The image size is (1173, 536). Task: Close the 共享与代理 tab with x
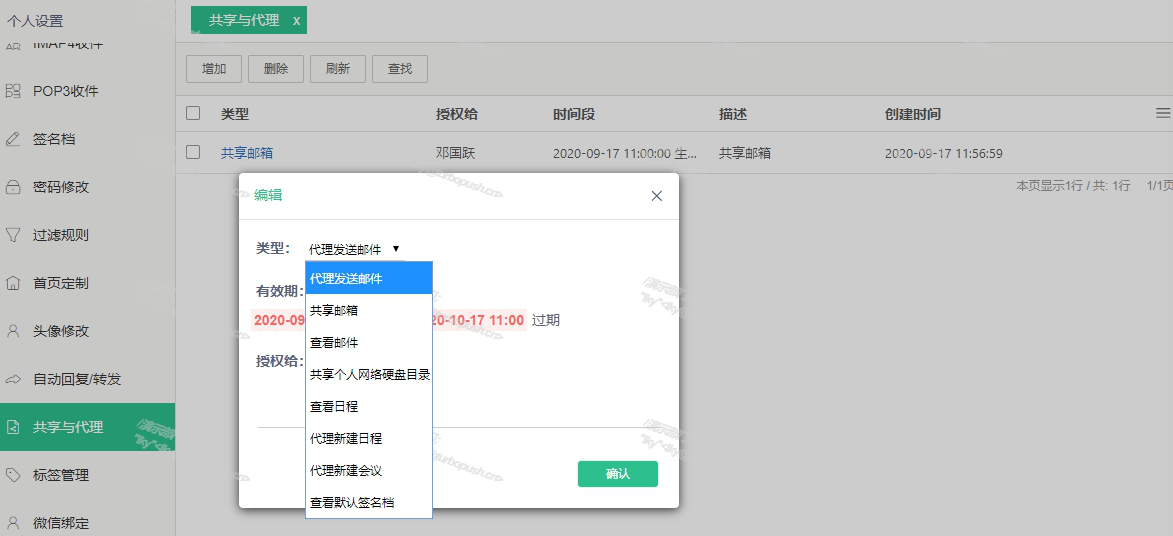point(296,20)
